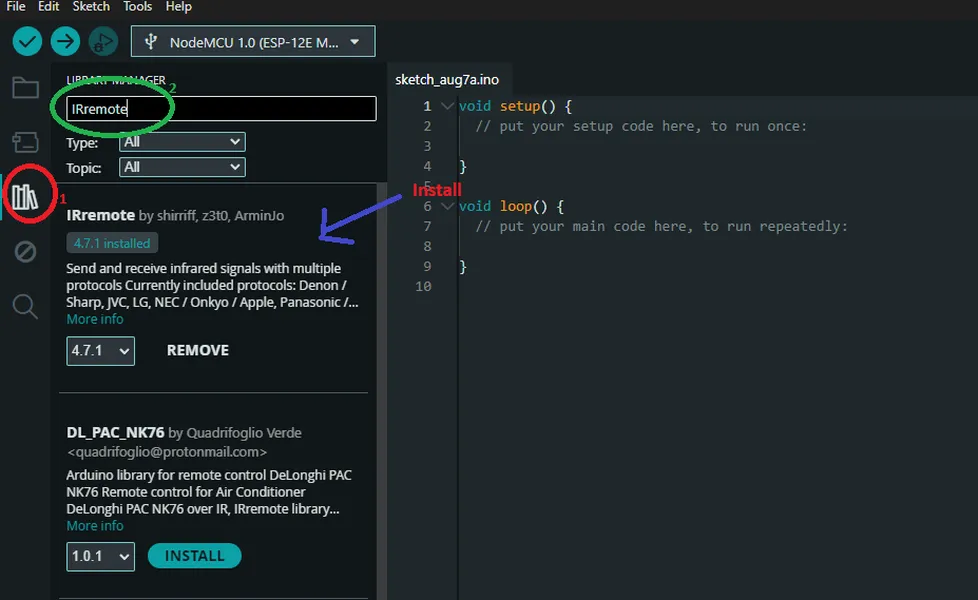Open the Boards Manager sidebar icon
The width and height of the screenshot is (978, 600).
coord(26,142)
